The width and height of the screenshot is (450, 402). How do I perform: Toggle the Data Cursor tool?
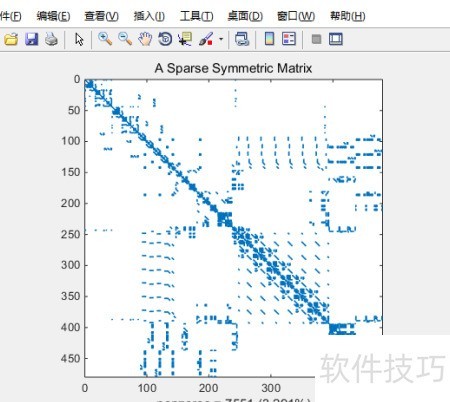pos(185,39)
